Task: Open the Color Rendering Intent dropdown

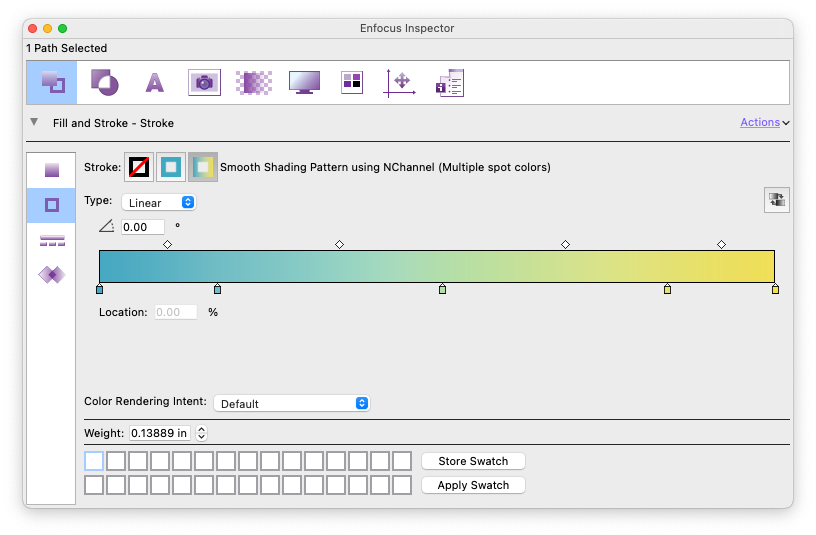Action: (291, 403)
